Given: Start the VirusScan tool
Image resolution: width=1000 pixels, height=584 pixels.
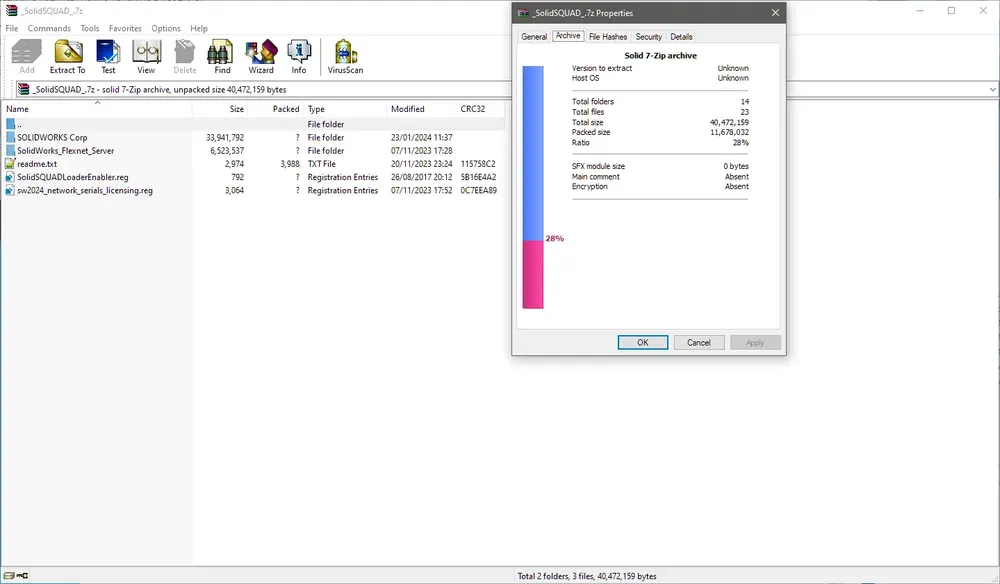Looking at the screenshot, I should (x=345, y=57).
